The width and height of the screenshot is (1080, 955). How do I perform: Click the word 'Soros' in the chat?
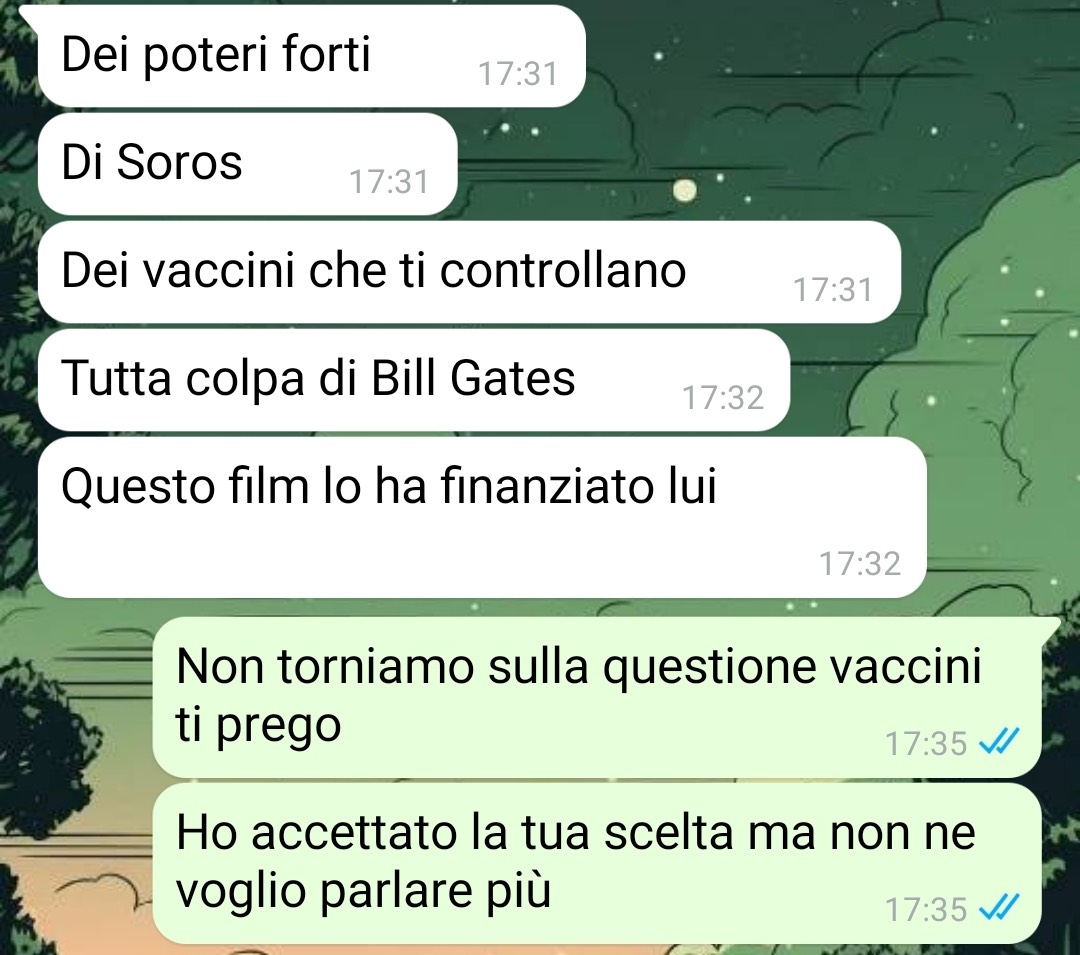(x=179, y=162)
